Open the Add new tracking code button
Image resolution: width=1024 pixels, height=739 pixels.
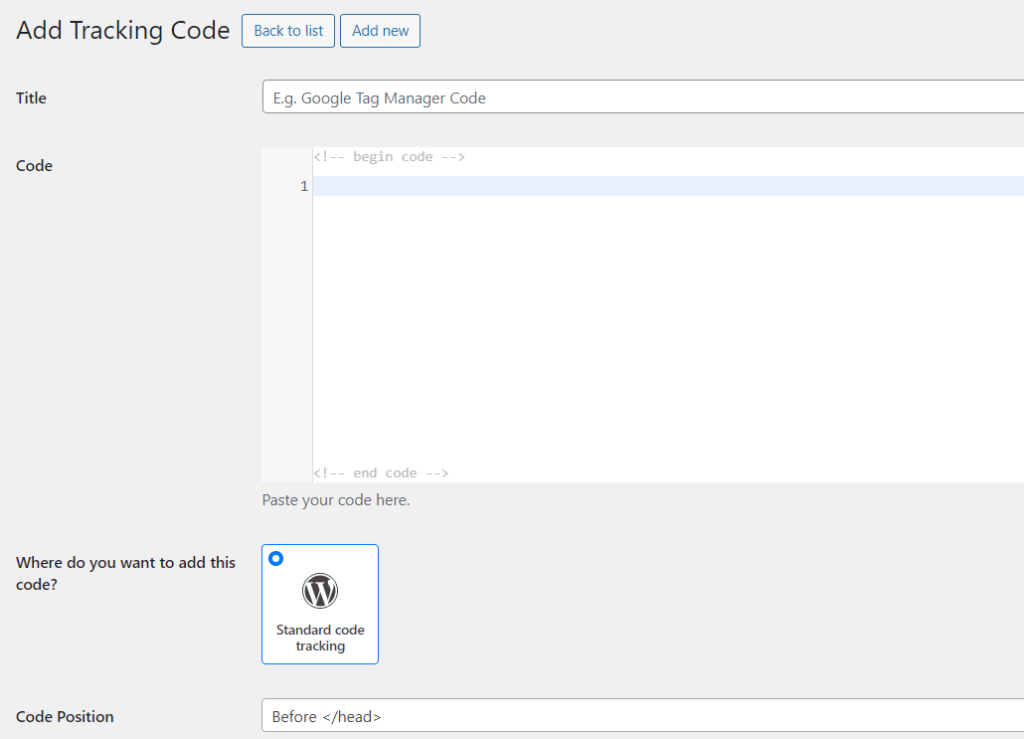tap(380, 31)
